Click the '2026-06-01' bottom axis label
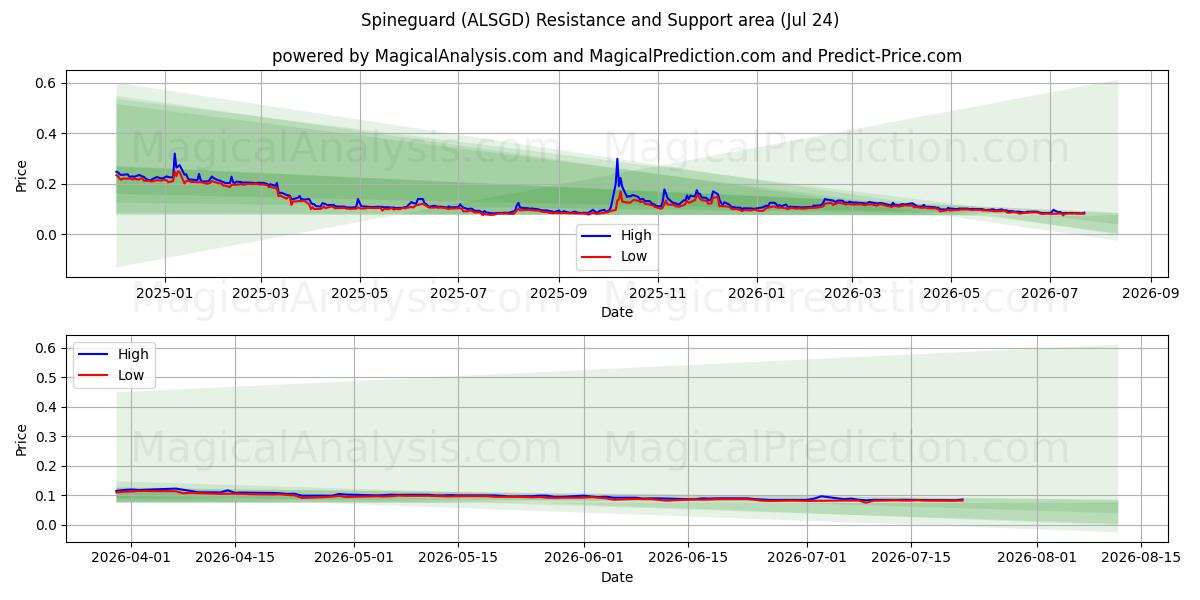1200x600 pixels. pyautogui.click(x=584, y=558)
